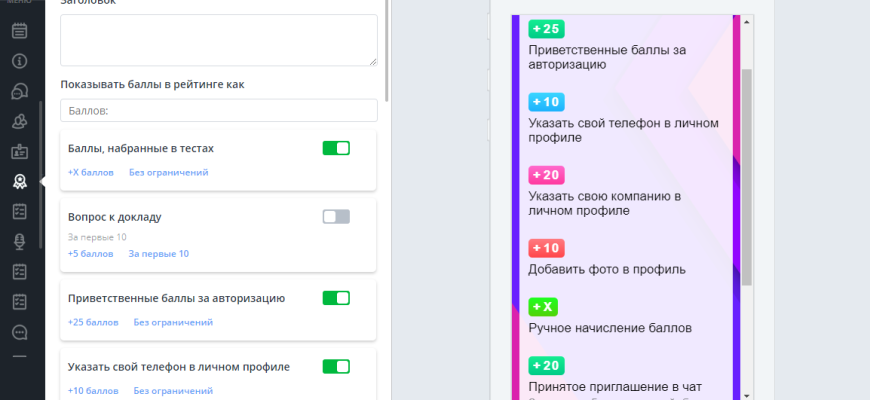Click the headset support sidebar icon

tap(19, 91)
